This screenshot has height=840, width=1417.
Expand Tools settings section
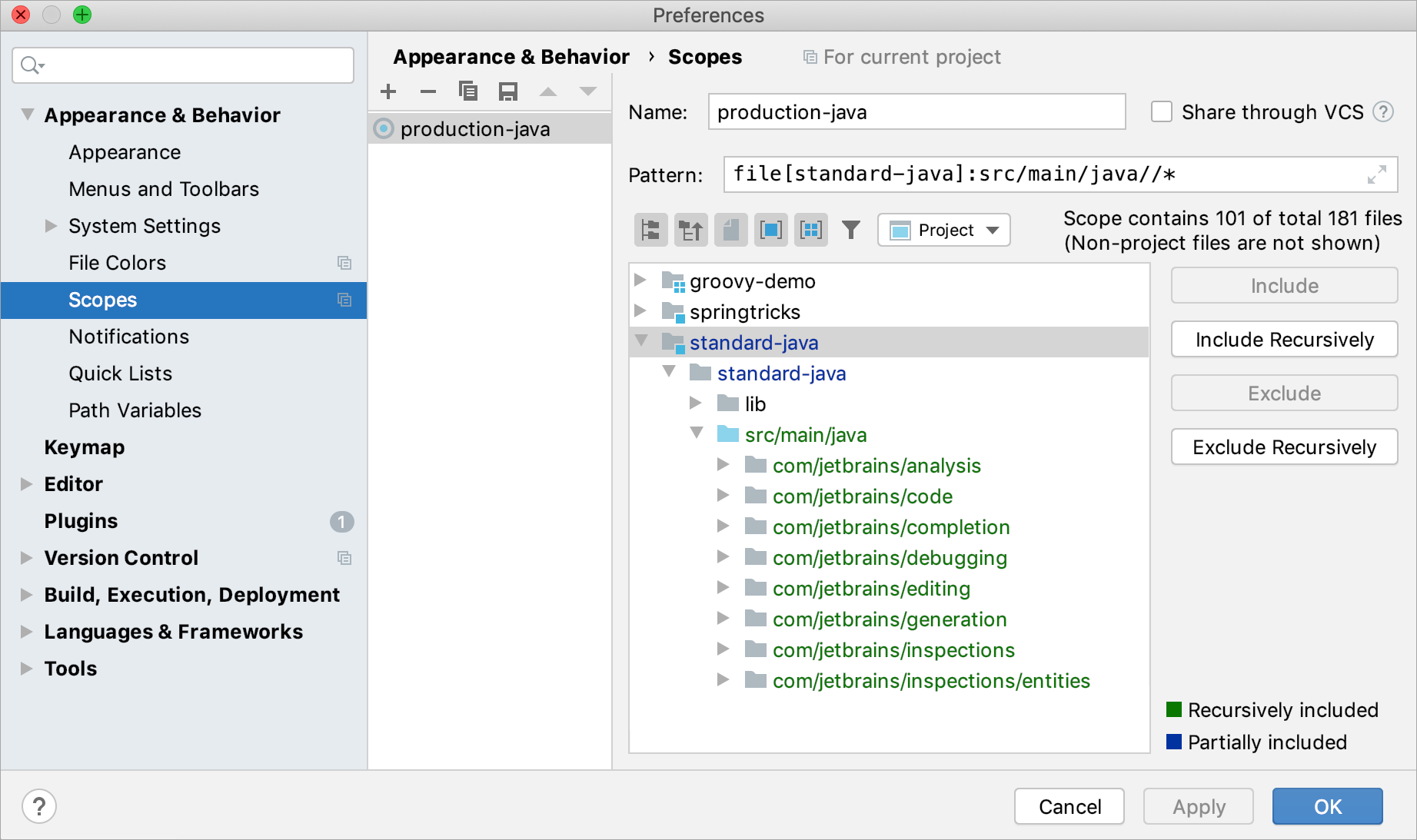point(26,668)
